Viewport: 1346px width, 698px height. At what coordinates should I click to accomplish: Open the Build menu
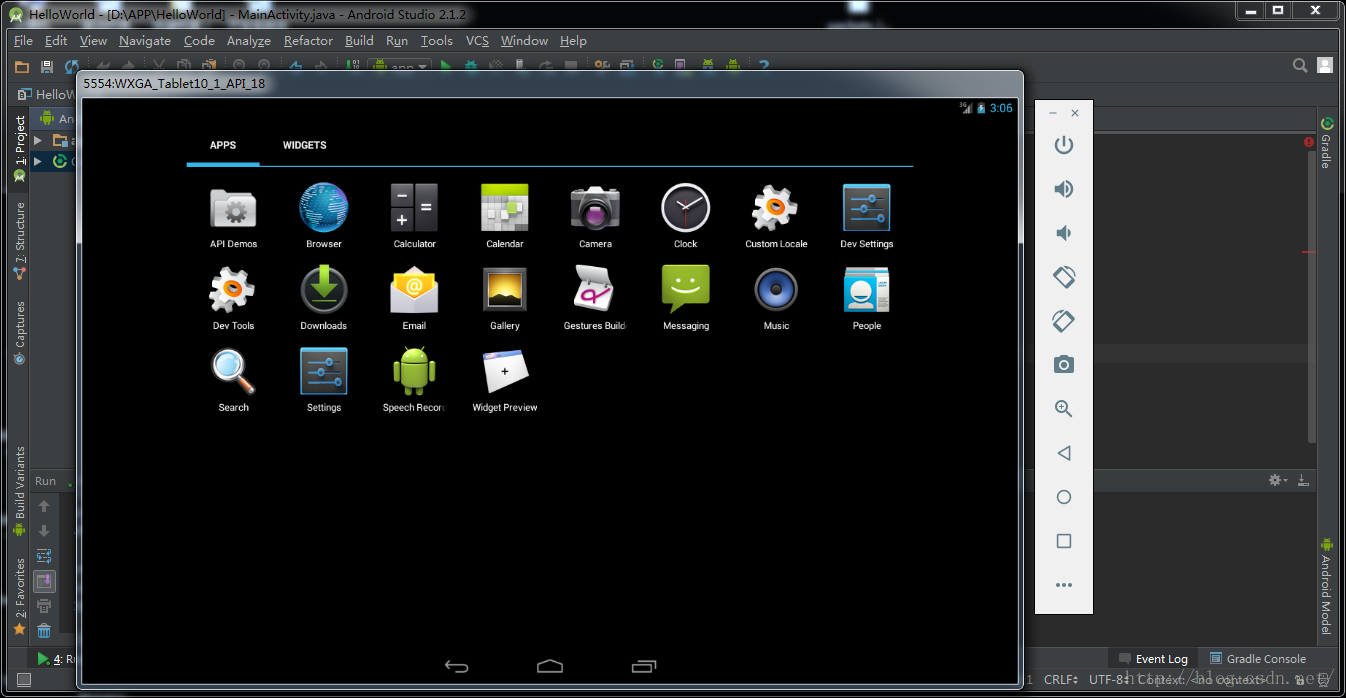pyautogui.click(x=359, y=41)
